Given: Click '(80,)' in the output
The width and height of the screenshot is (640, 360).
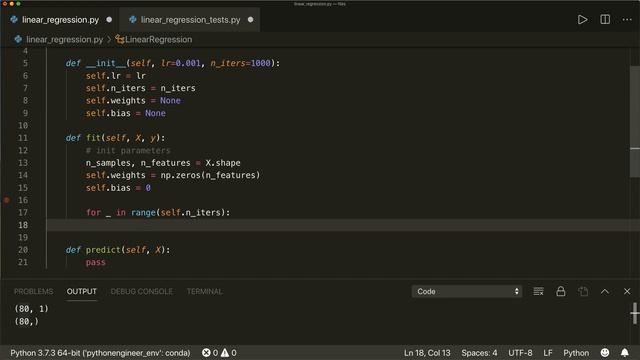Looking at the screenshot, I should 27,322.
